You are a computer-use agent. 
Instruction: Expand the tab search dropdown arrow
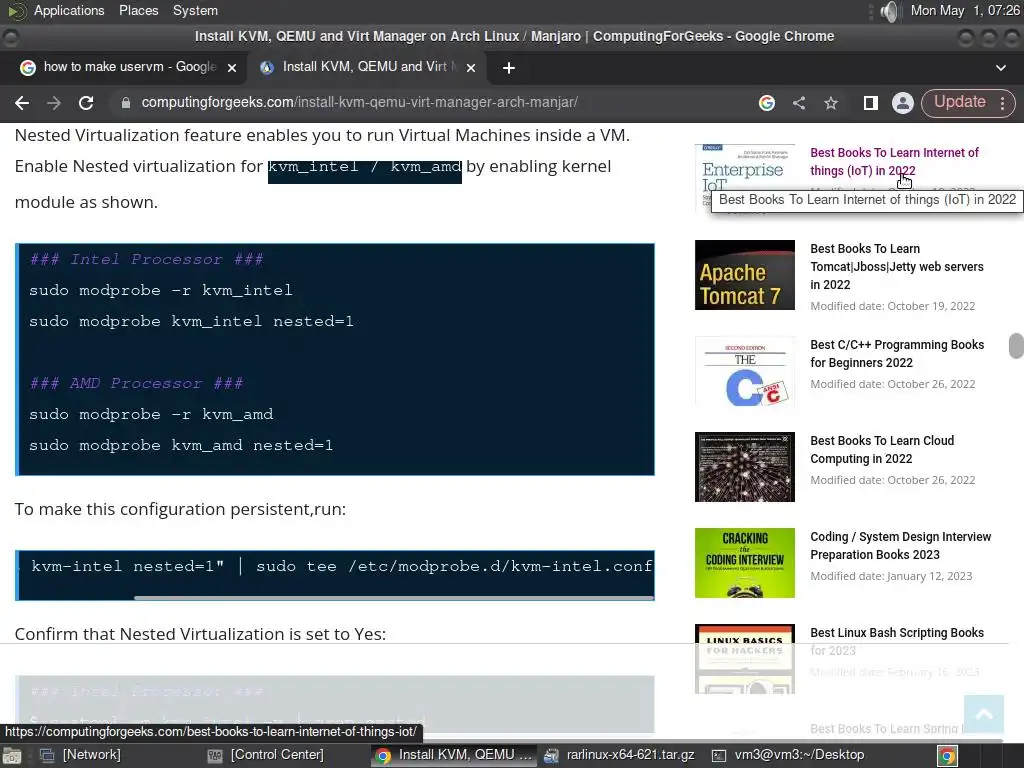[1000, 68]
